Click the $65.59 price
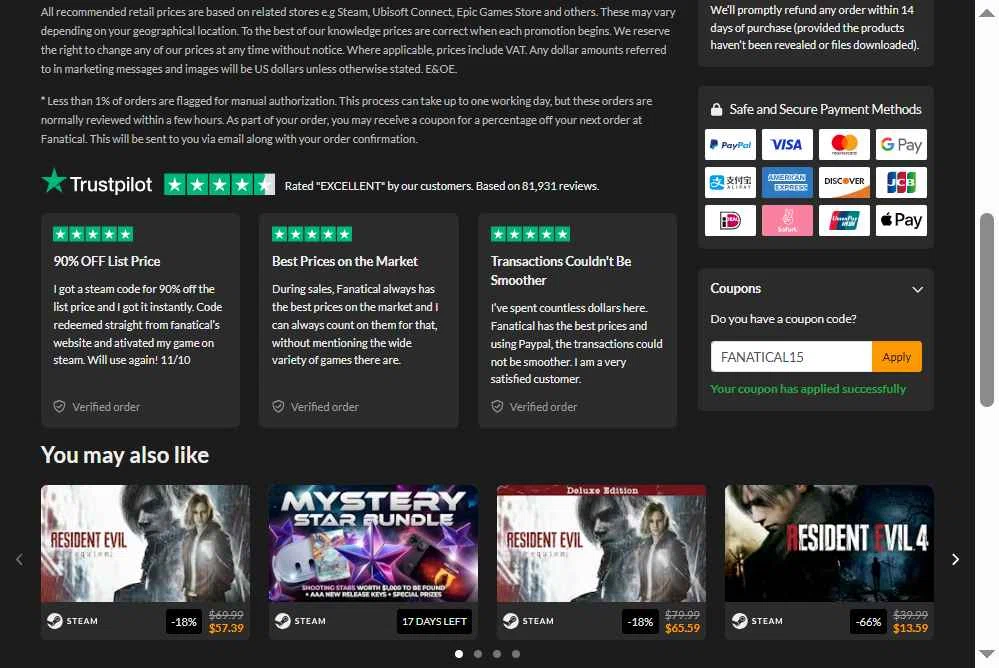This screenshot has width=999, height=668. click(x=682, y=628)
